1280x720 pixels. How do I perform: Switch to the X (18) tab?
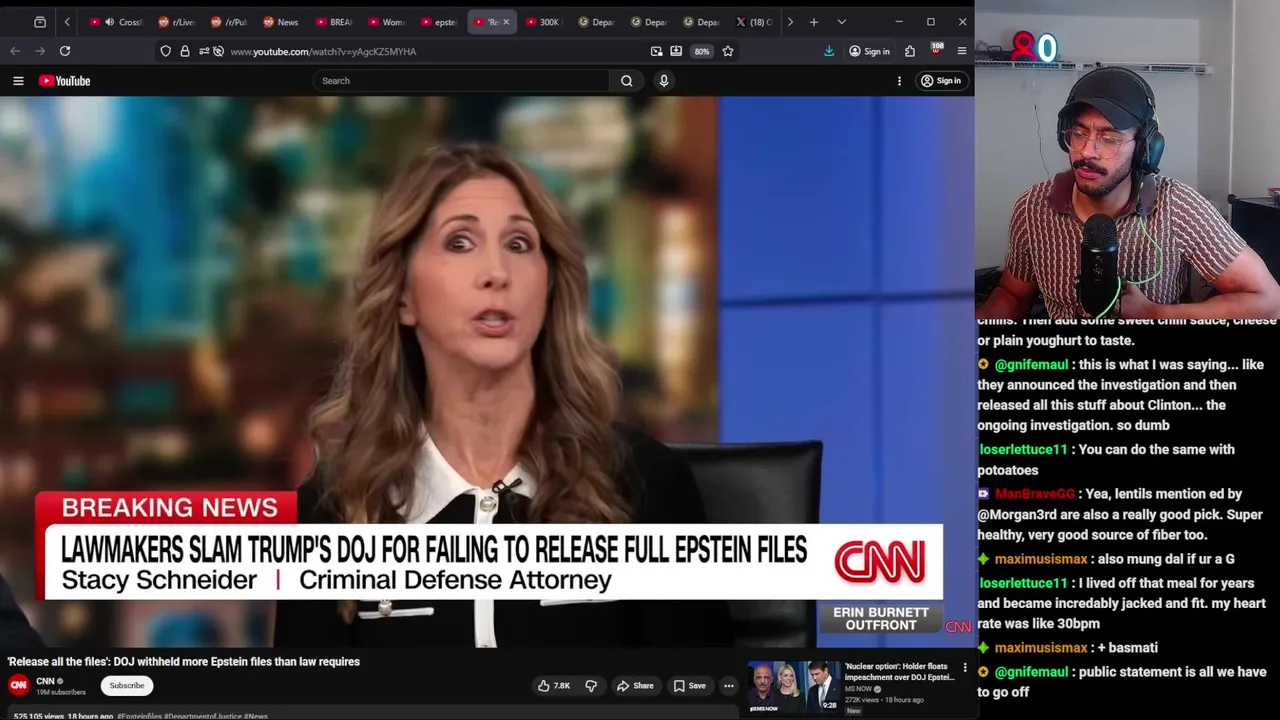754,22
